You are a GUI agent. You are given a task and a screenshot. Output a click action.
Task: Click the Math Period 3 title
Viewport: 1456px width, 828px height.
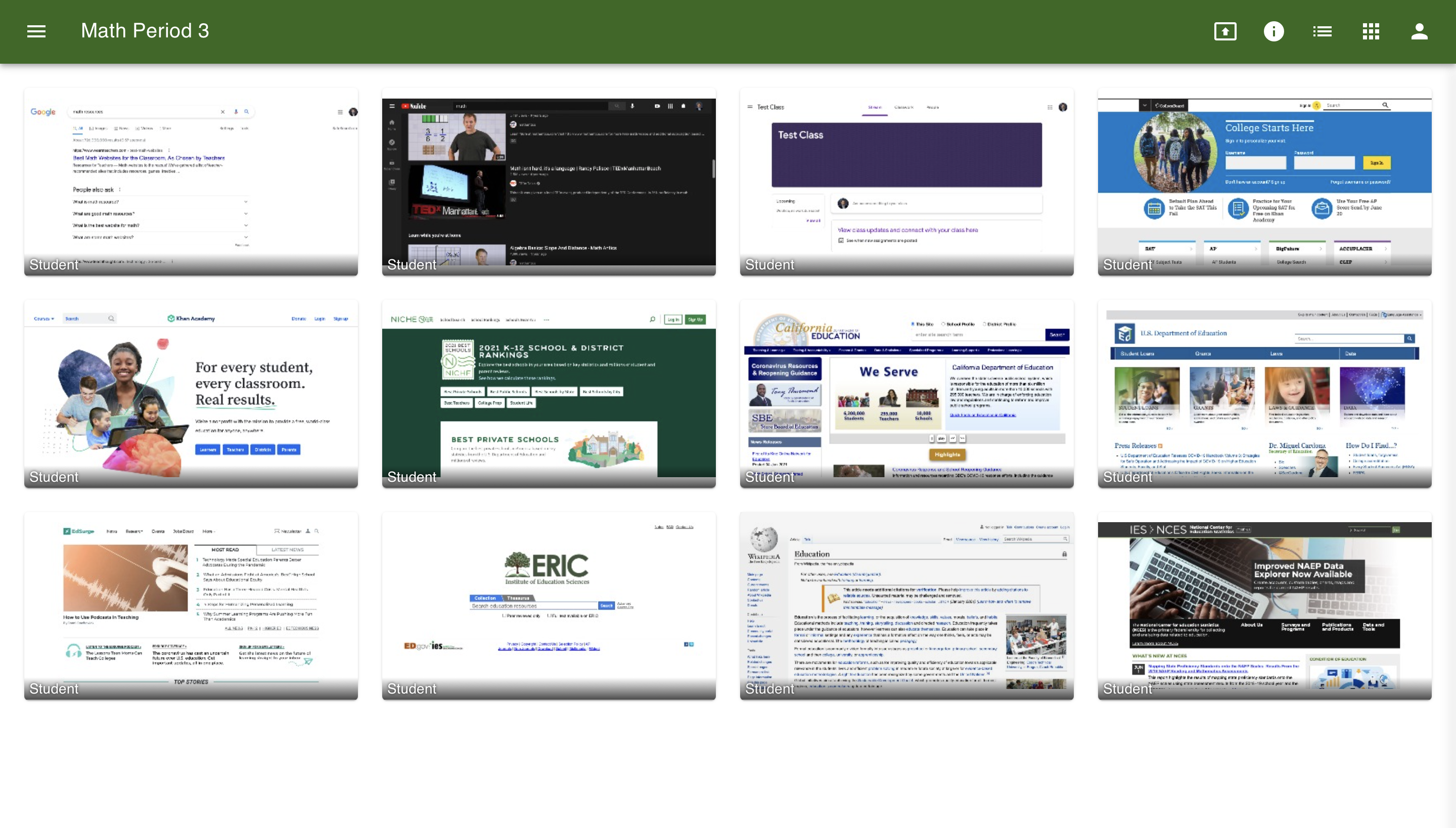click(x=145, y=31)
